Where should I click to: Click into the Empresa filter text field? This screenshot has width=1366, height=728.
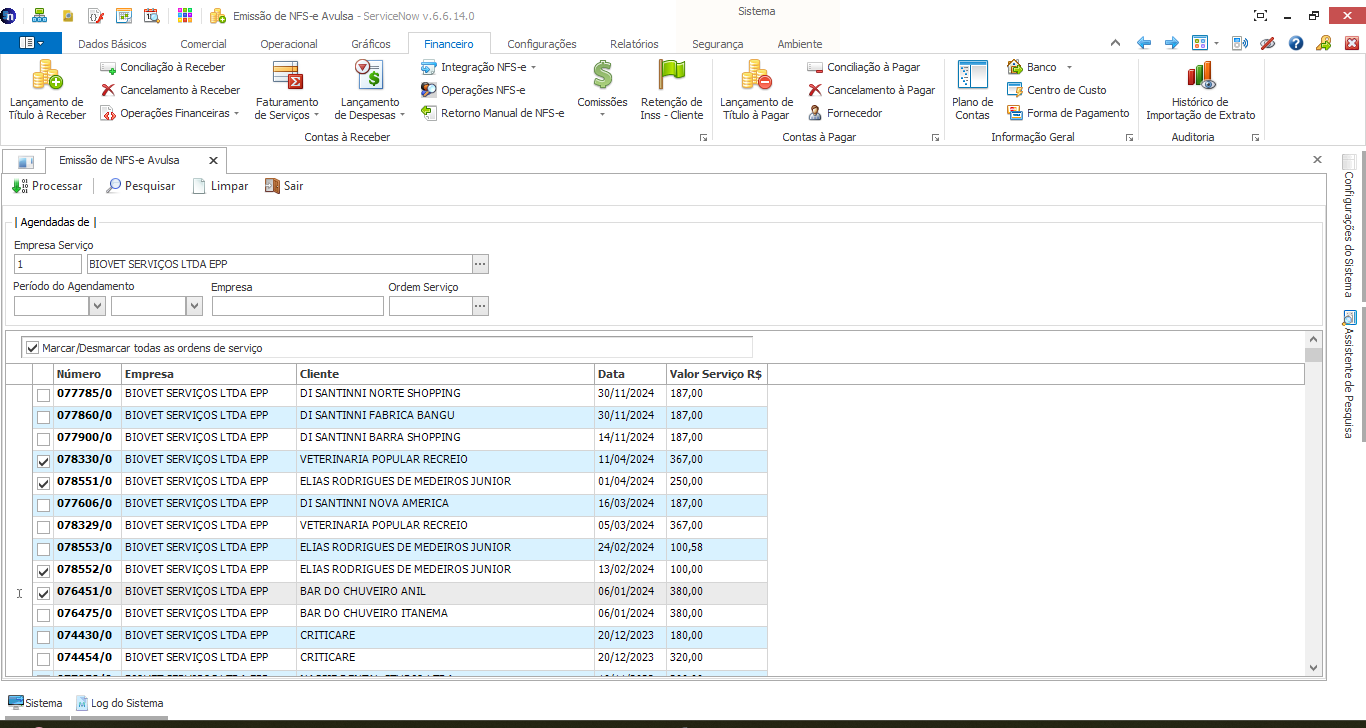pyautogui.click(x=297, y=306)
